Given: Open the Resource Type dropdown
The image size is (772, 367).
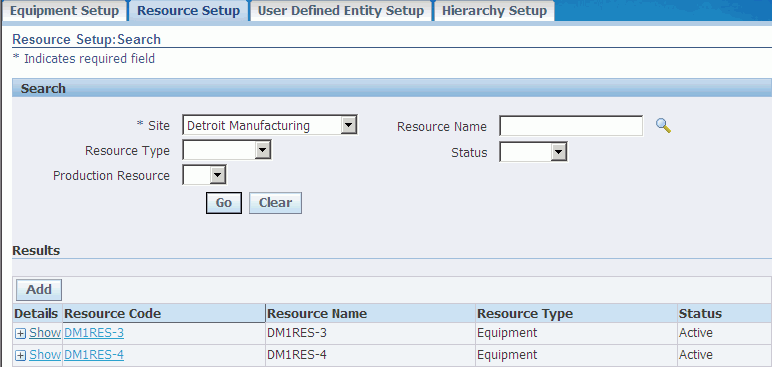Looking at the screenshot, I should (x=226, y=150).
